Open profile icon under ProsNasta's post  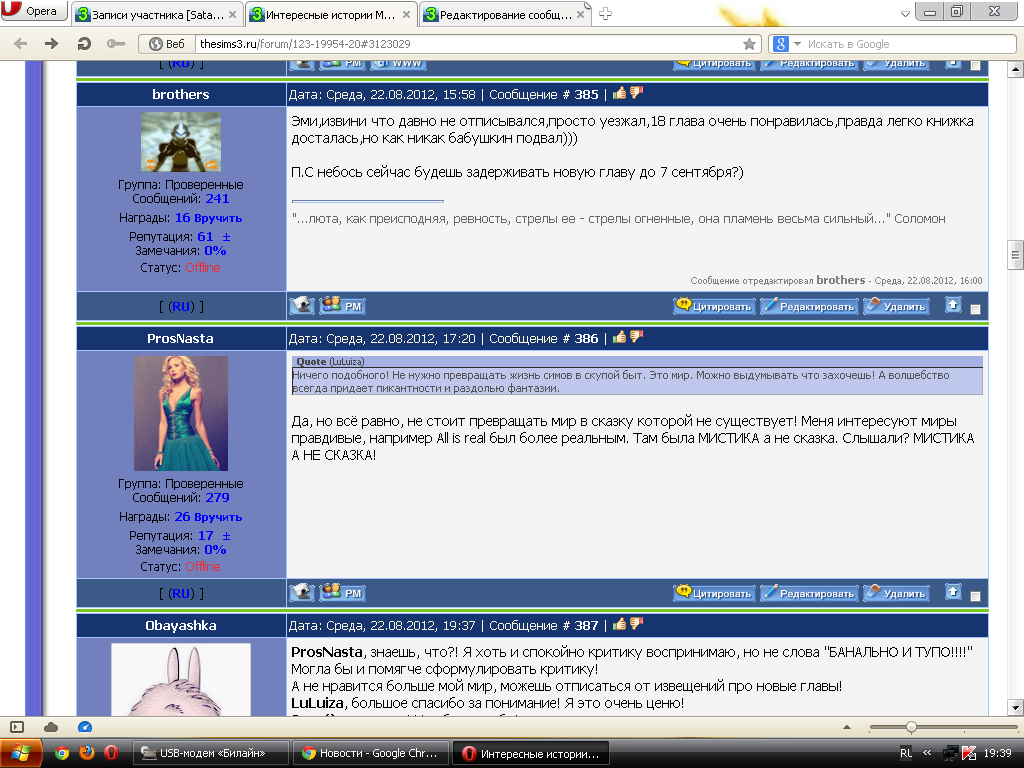point(302,592)
